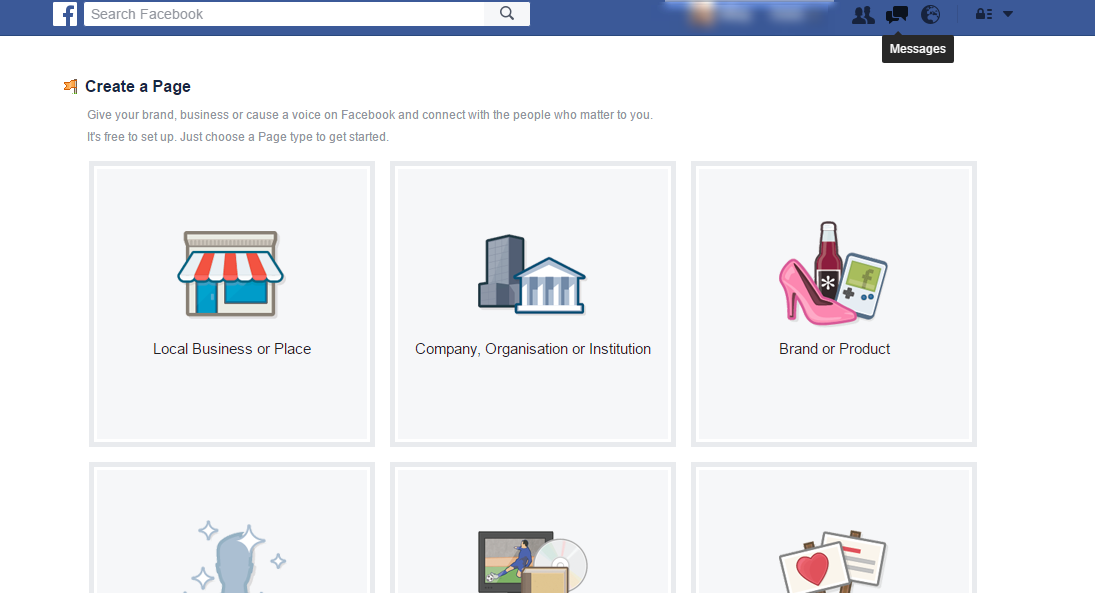Click the Create a Page flag icon
The height and width of the screenshot is (593, 1095).
71,86
